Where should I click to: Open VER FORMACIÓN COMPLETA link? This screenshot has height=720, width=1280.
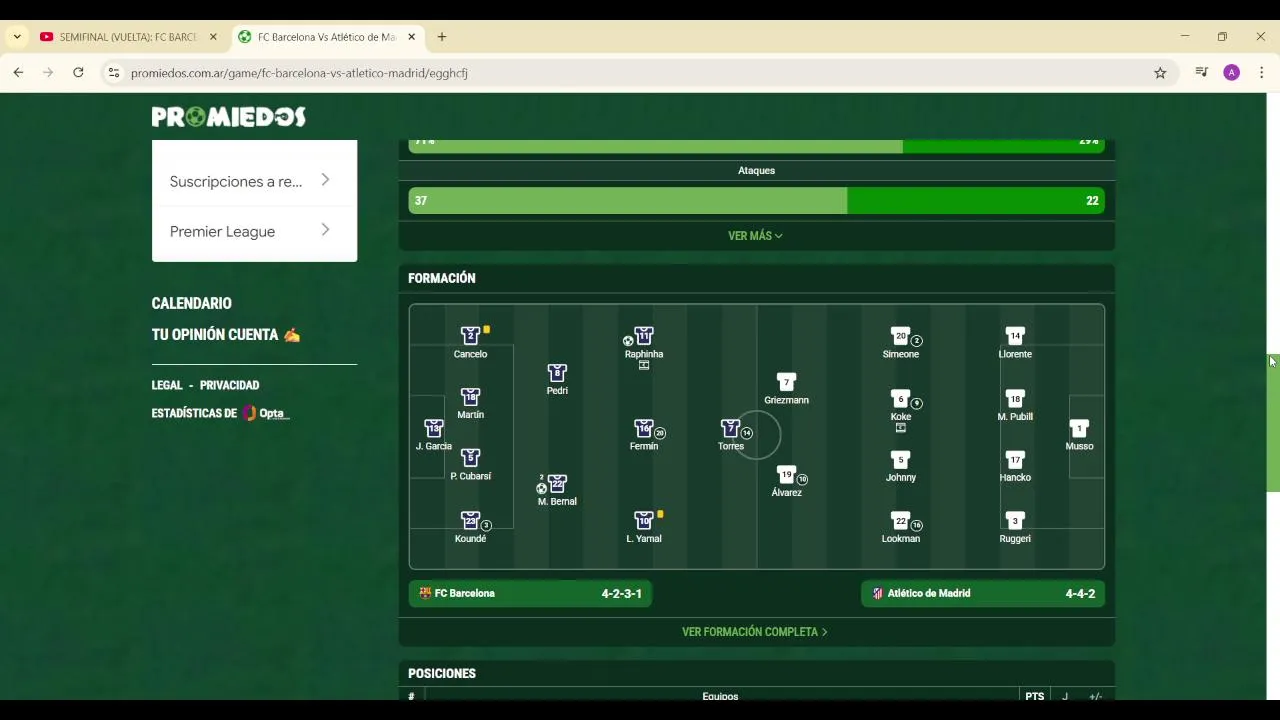pos(755,632)
